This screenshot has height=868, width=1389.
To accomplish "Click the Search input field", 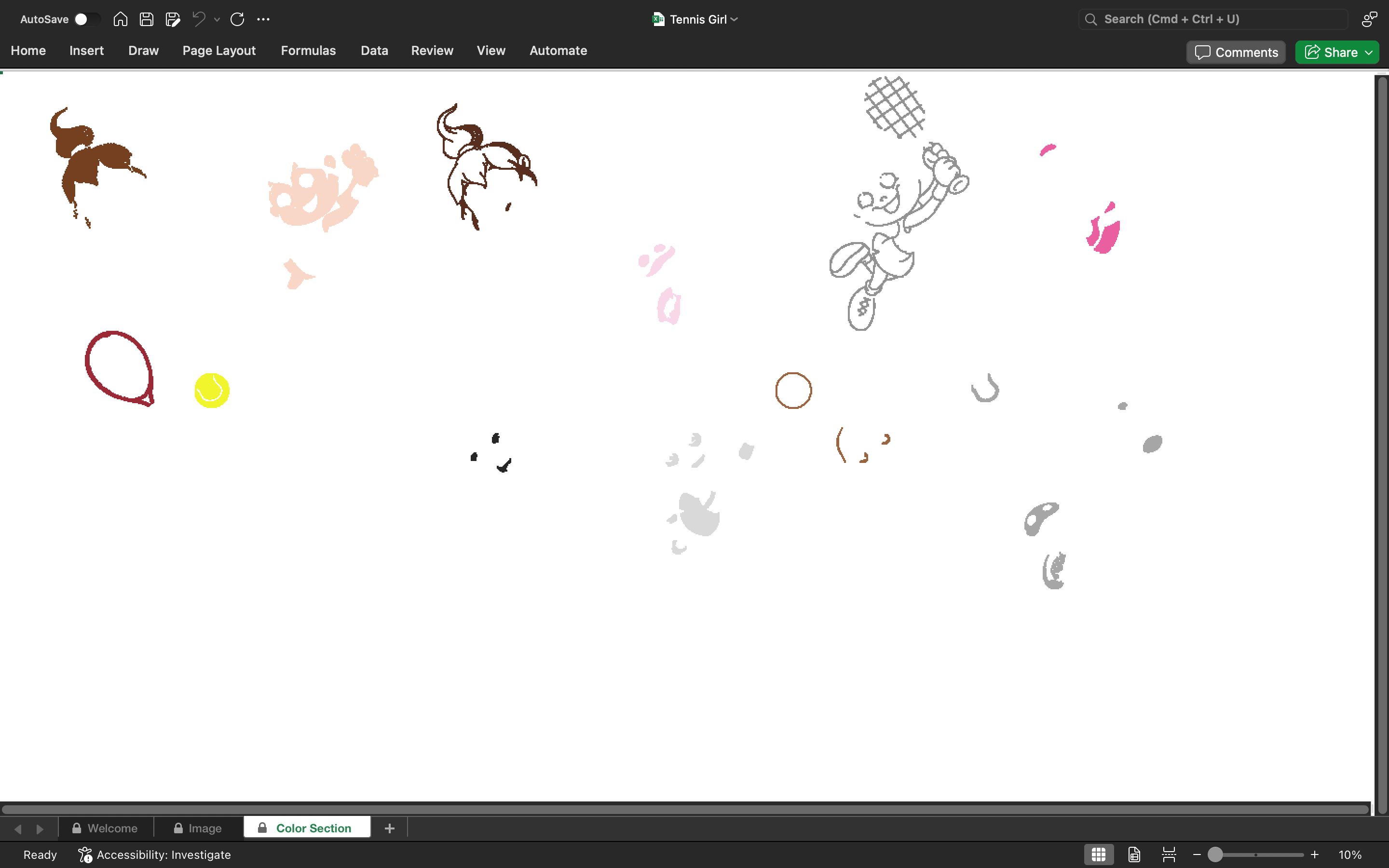I will [x=1213, y=19].
